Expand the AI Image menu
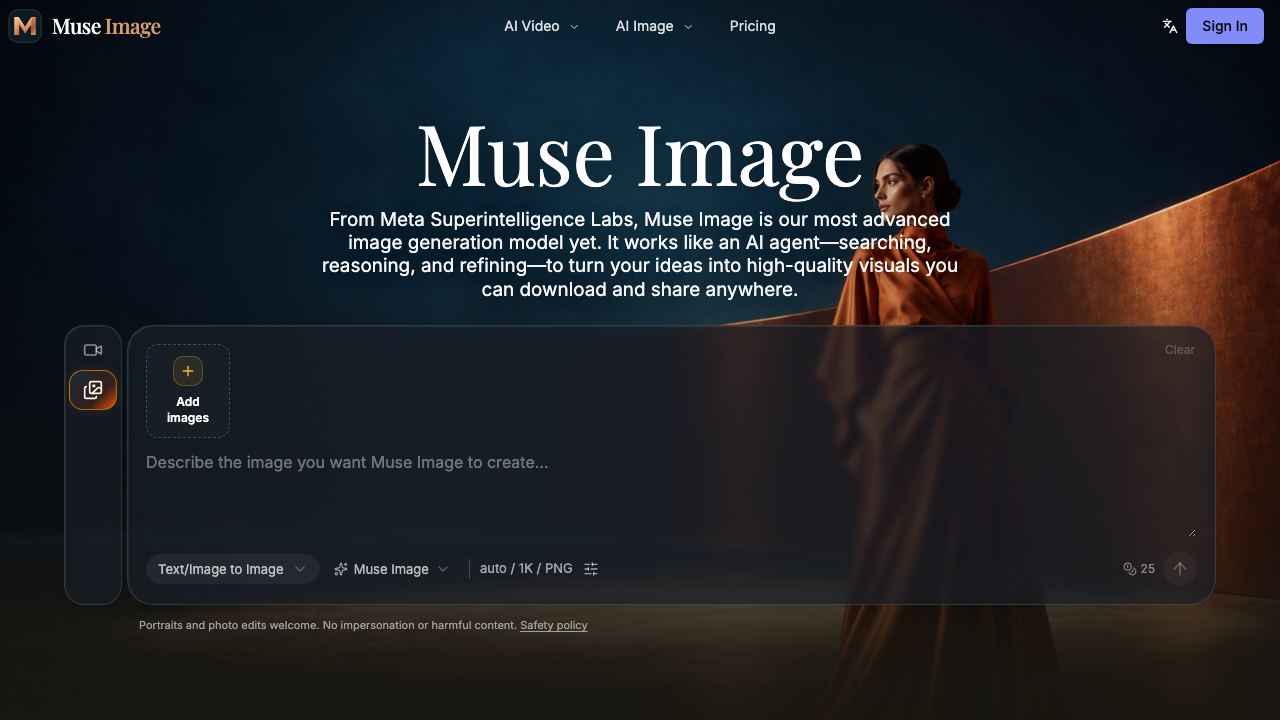The width and height of the screenshot is (1280, 720). pyautogui.click(x=654, y=26)
